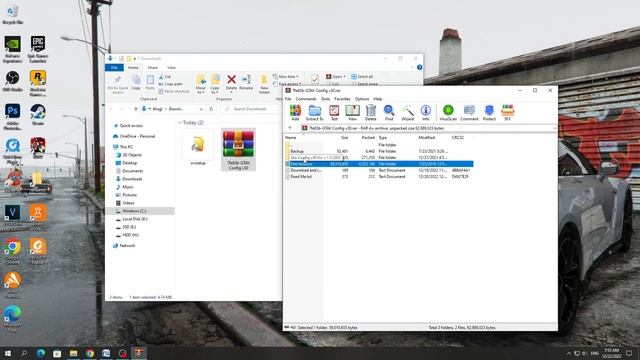Expand the Explorer address history dropdown

(x=201, y=109)
